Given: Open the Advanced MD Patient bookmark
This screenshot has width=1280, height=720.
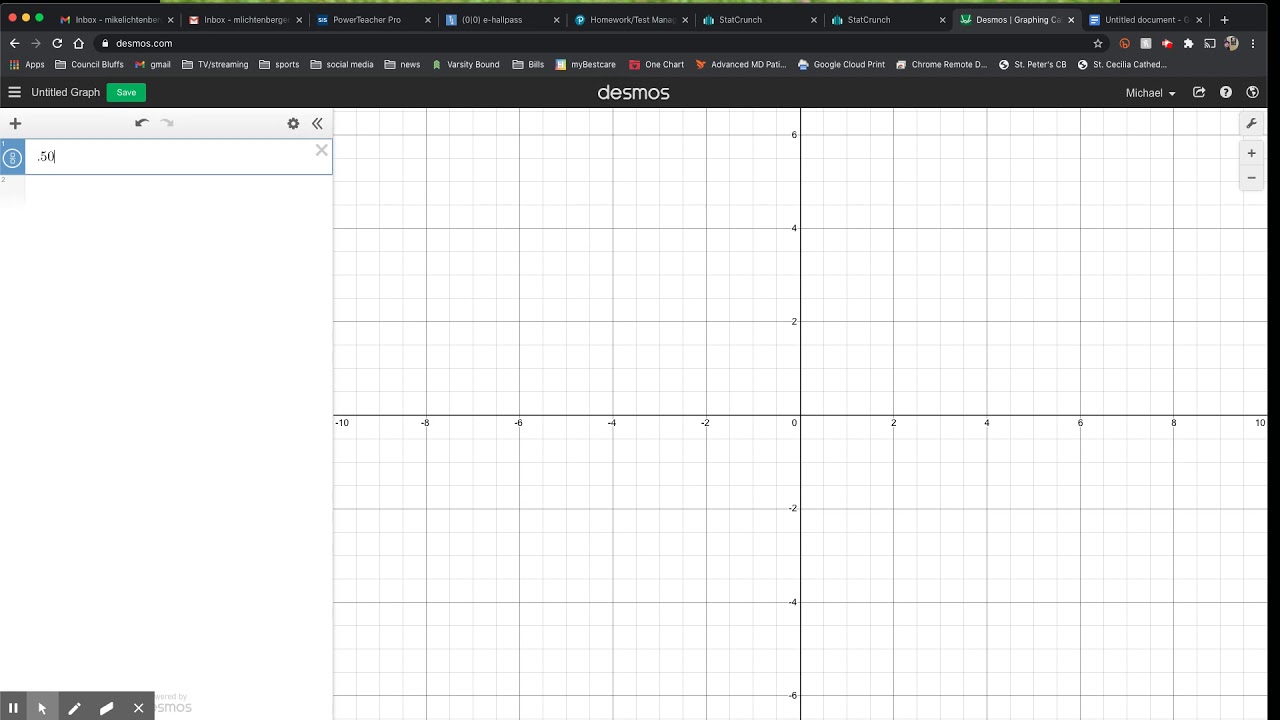Looking at the screenshot, I should [741, 65].
